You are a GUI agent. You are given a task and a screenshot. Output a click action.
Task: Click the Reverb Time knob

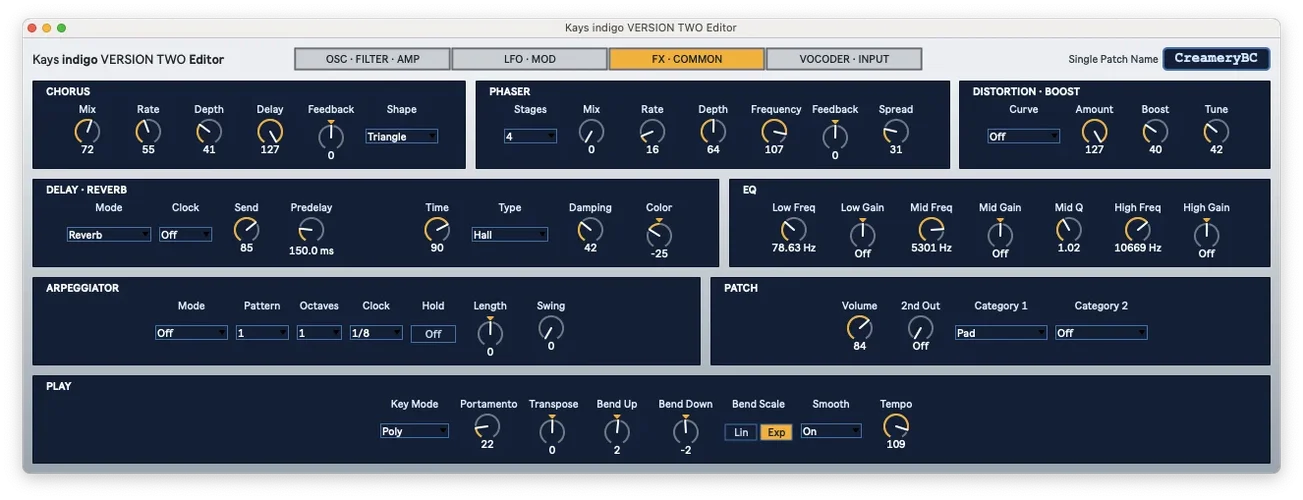point(437,229)
